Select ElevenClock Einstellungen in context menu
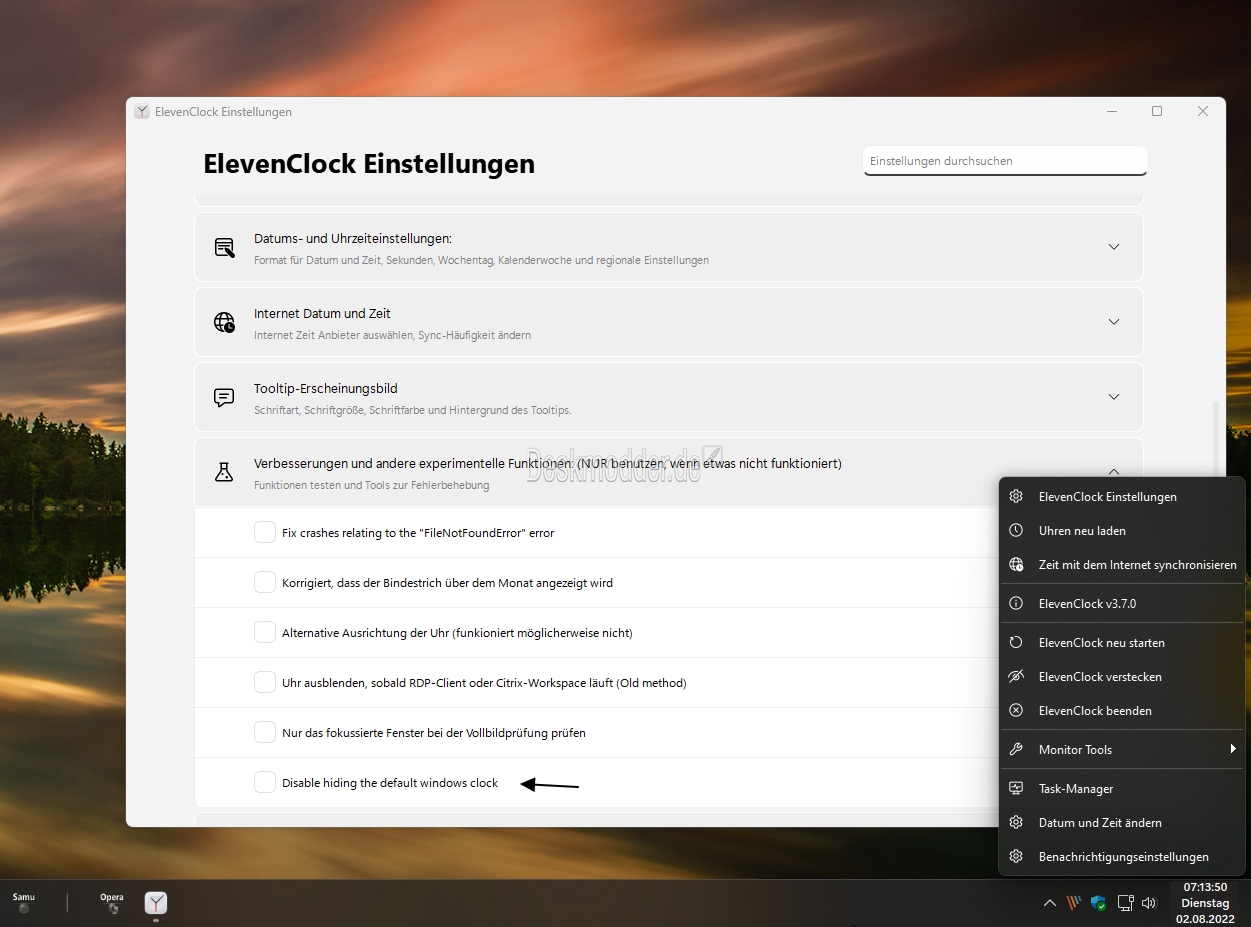The image size is (1251, 927). click(1122, 496)
